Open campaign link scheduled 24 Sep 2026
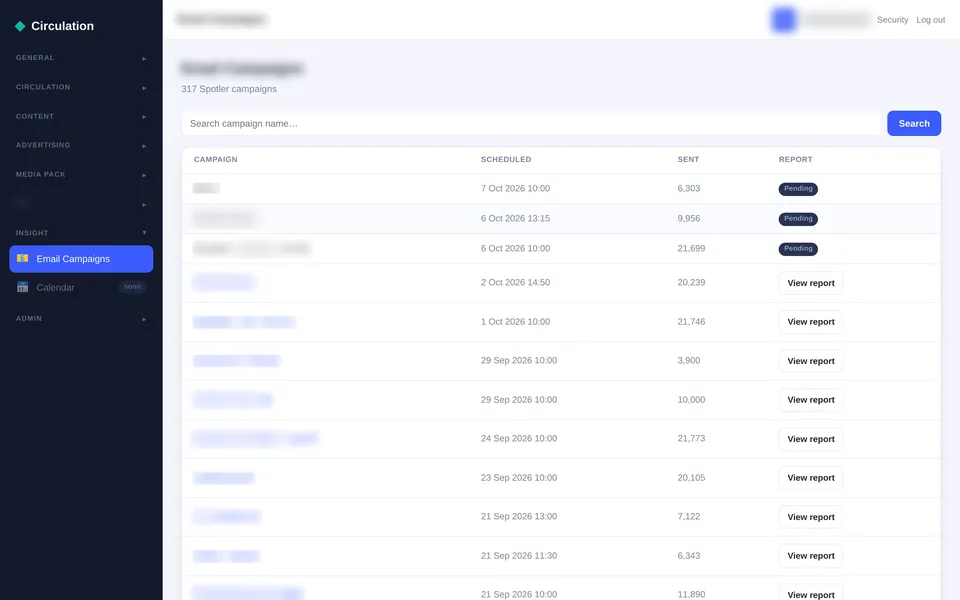Viewport: 960px width, 600px height. 255,438
